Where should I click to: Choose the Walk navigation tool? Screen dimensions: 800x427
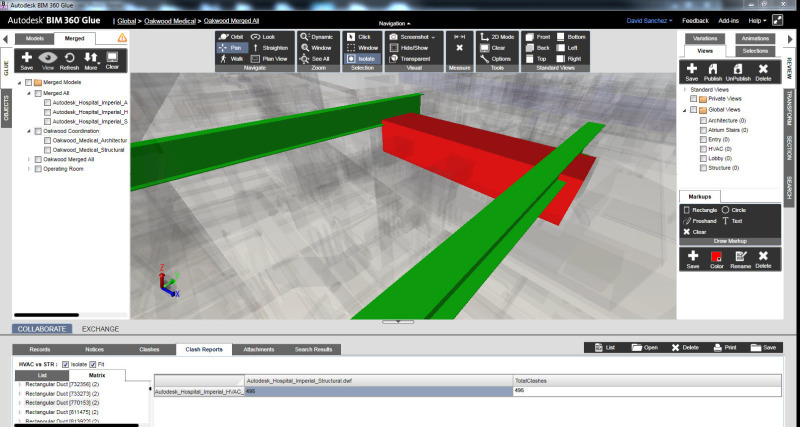(x=231, y=59)
